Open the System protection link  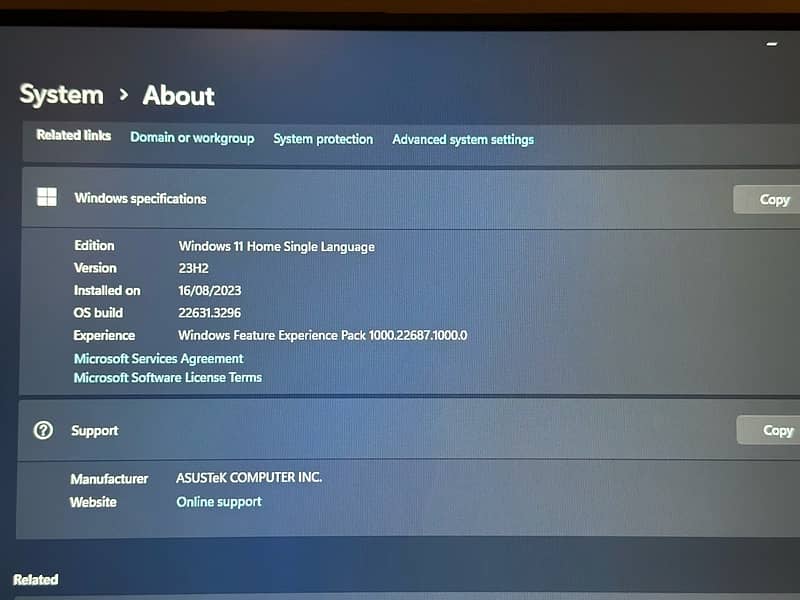(x=323, y=139)
